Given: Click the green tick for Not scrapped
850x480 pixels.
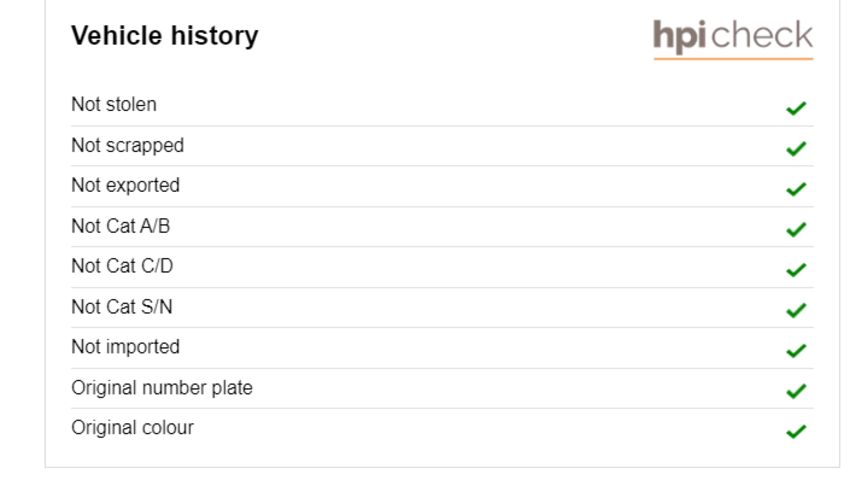Looking at the screenshot, I should (x=796, y=149).
